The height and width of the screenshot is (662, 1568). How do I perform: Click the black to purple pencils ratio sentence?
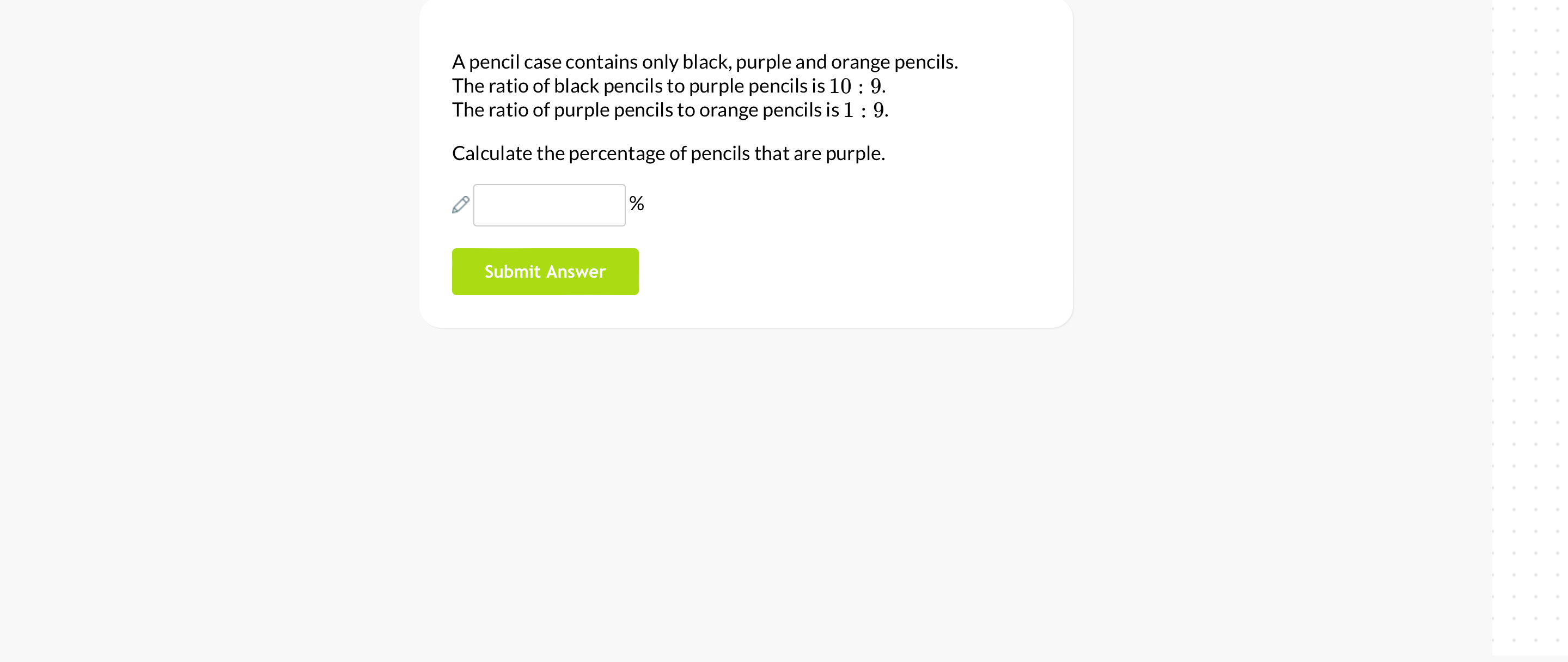tap(668, 86)
